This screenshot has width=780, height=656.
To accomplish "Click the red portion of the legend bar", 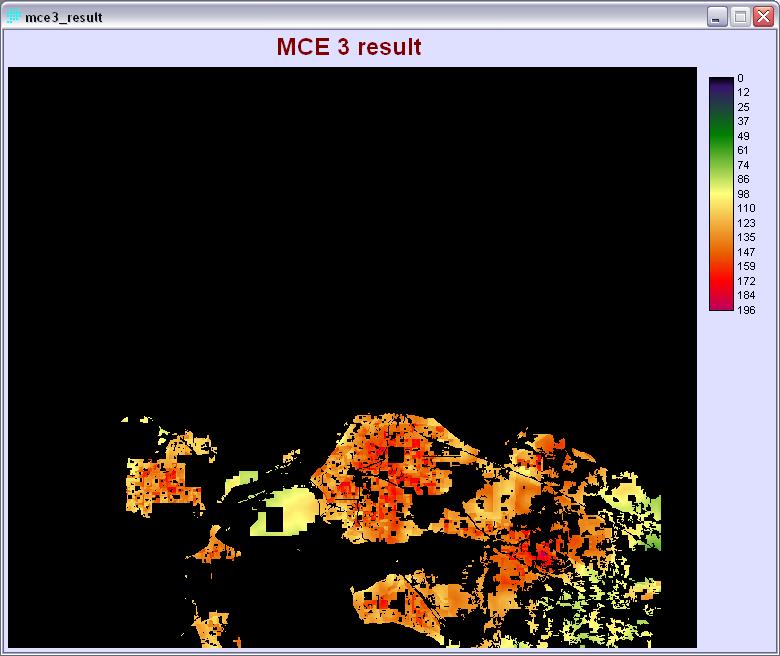I will click(720, 270).
